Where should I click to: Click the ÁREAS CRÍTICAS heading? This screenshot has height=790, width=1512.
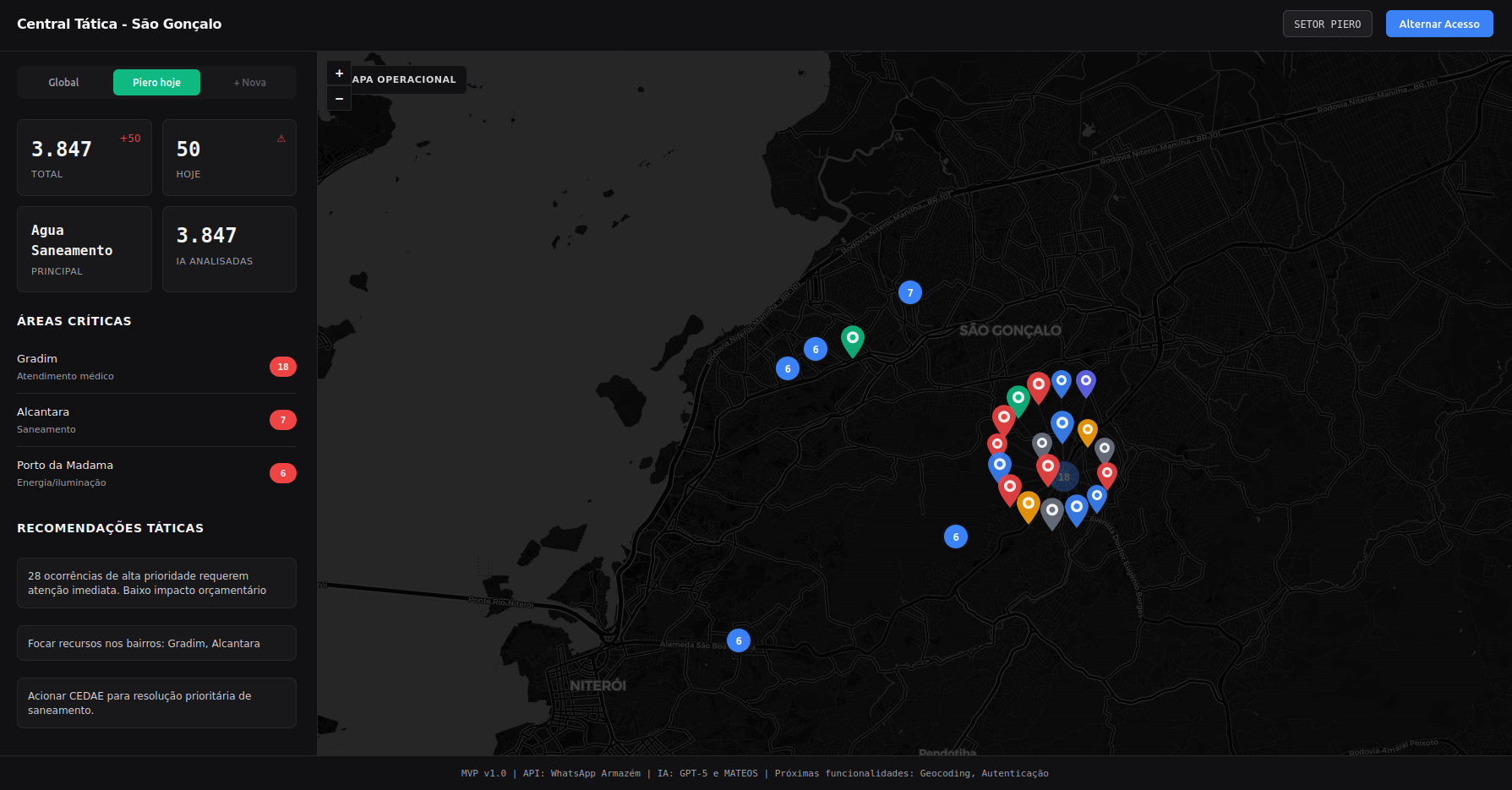[74, 321]
